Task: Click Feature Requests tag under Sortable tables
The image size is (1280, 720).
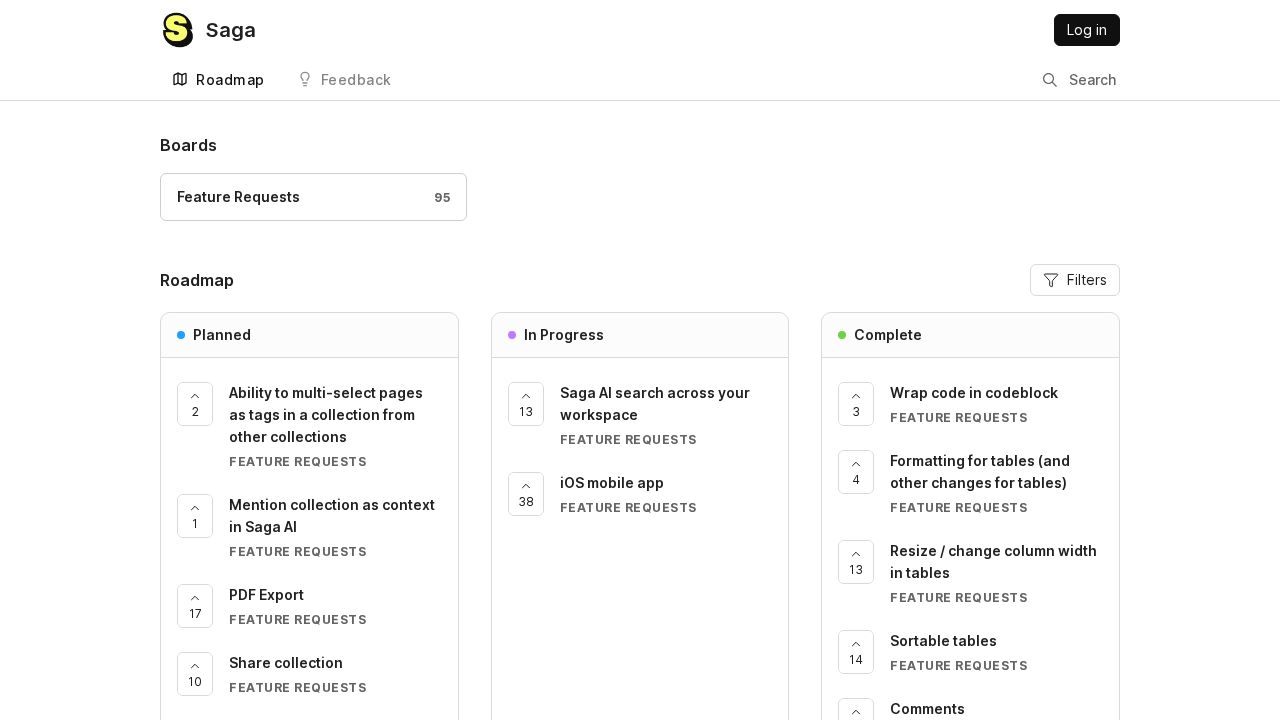Action: 959,666
